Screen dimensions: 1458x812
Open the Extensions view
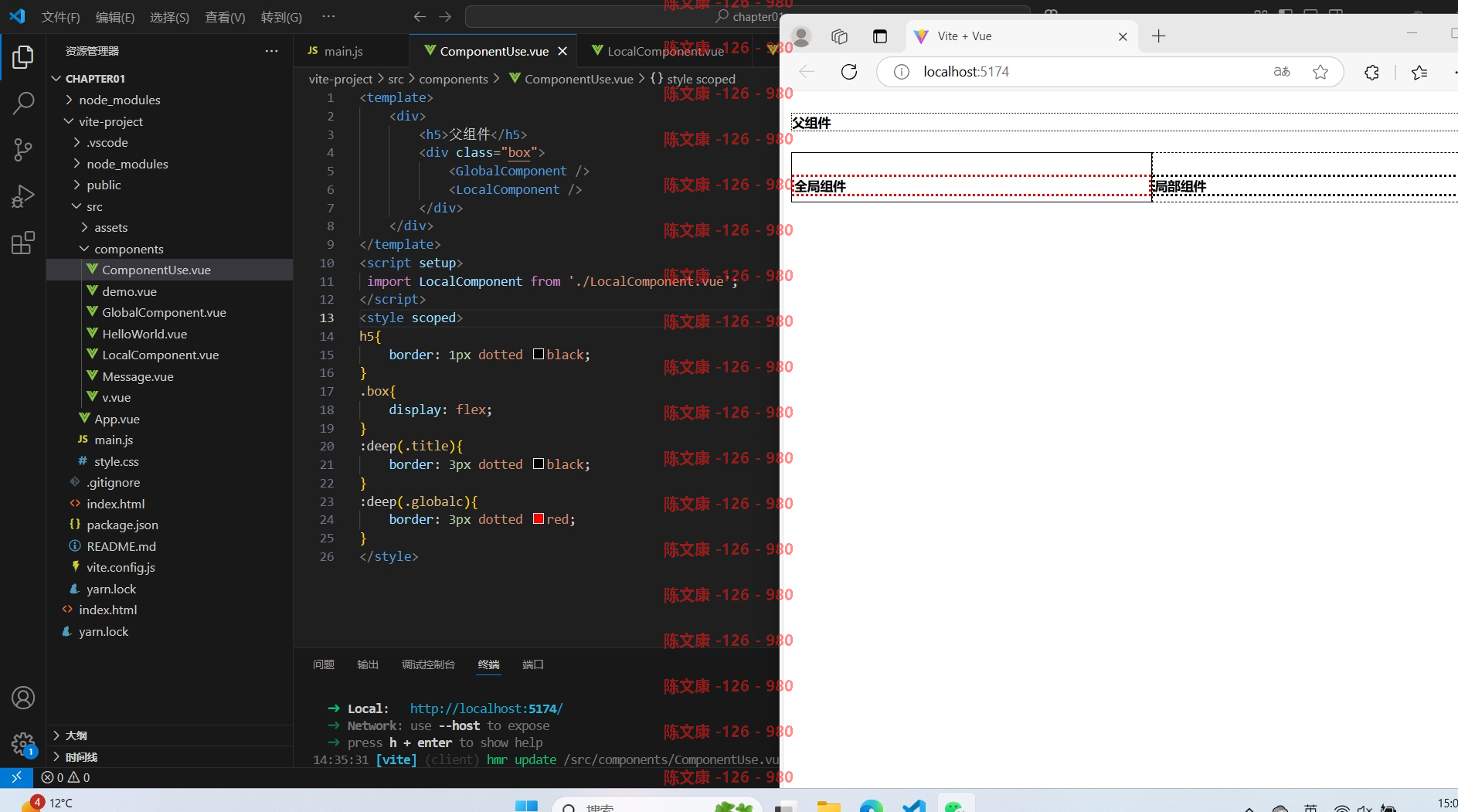coord(23,243)
